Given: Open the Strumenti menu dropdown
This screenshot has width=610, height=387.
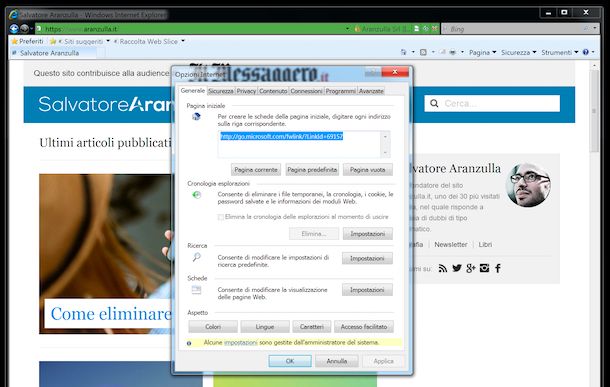Looking at the screenshot, I should tap(559, 52).
